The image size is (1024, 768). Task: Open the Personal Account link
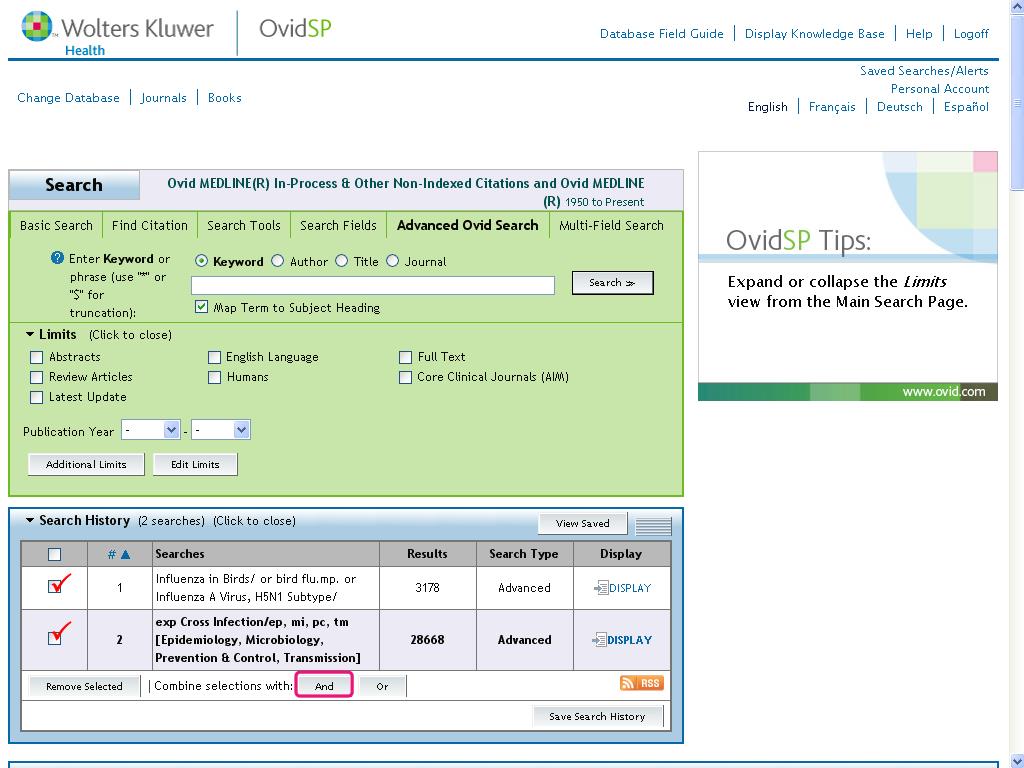tap(940, 89)
